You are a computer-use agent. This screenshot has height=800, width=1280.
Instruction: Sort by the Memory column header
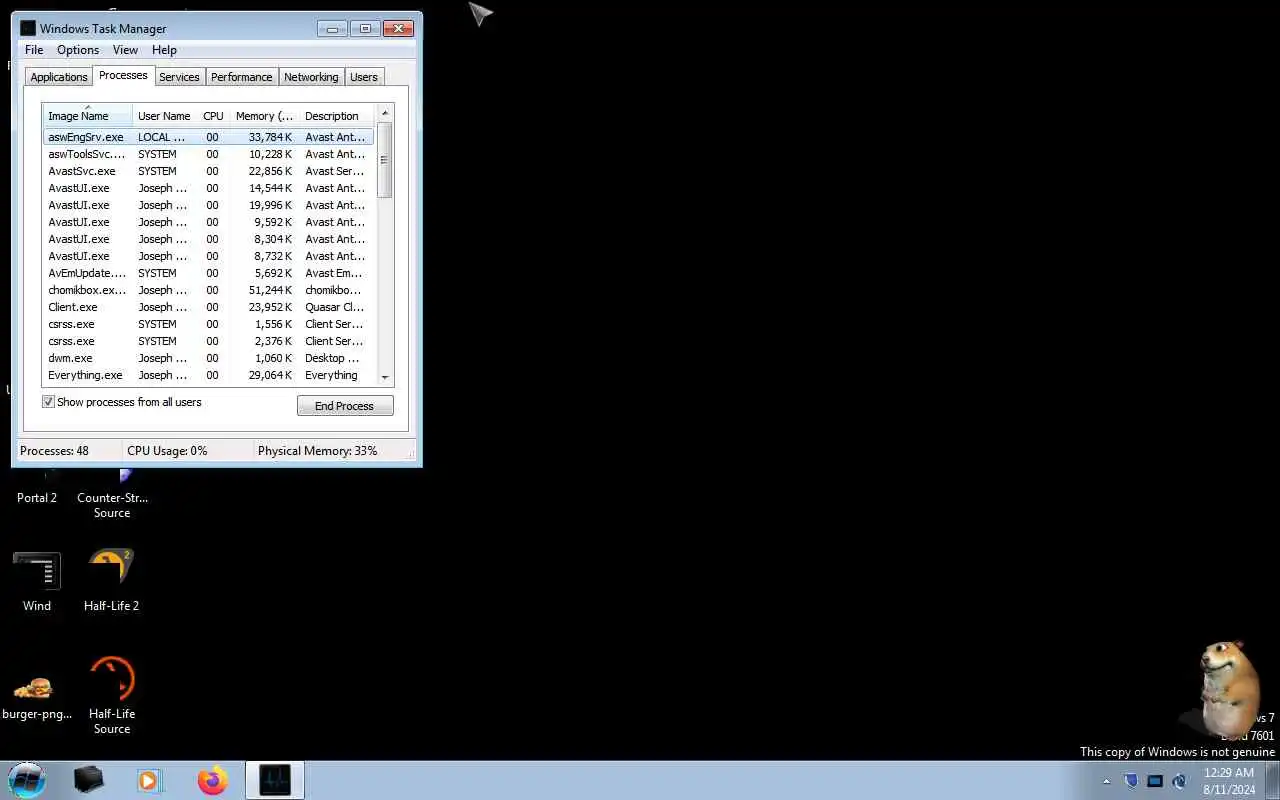[x=264, y=116]
